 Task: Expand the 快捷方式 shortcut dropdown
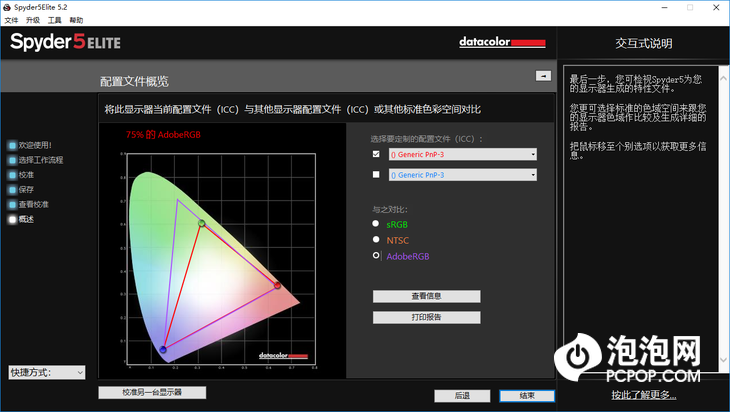47,372
